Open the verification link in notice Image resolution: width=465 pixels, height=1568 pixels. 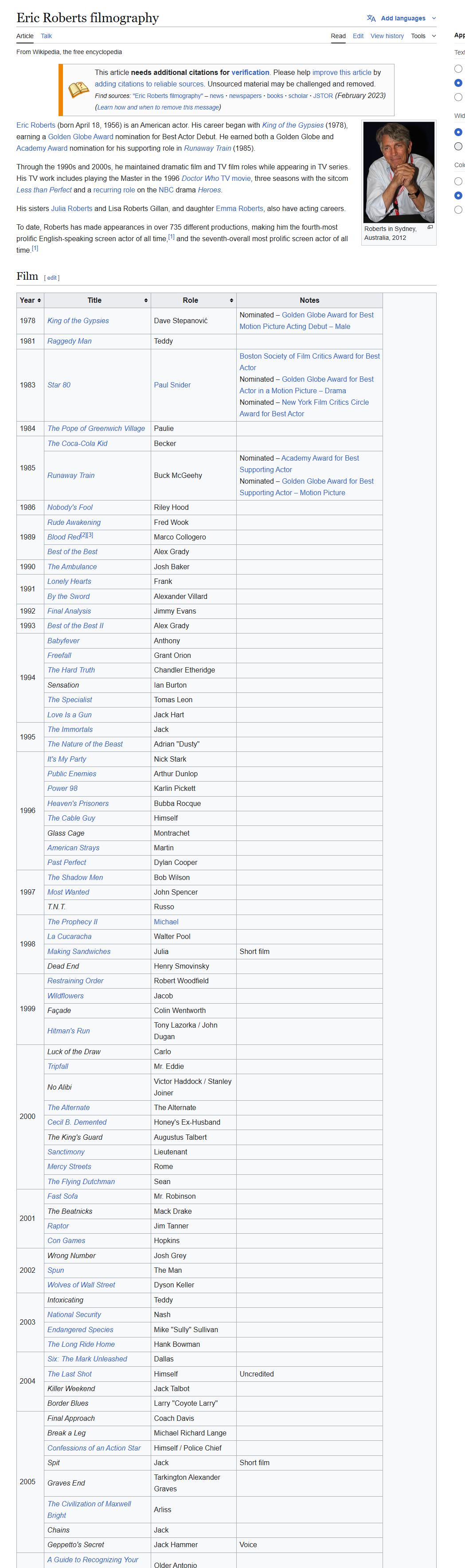[x=250, y=72]
